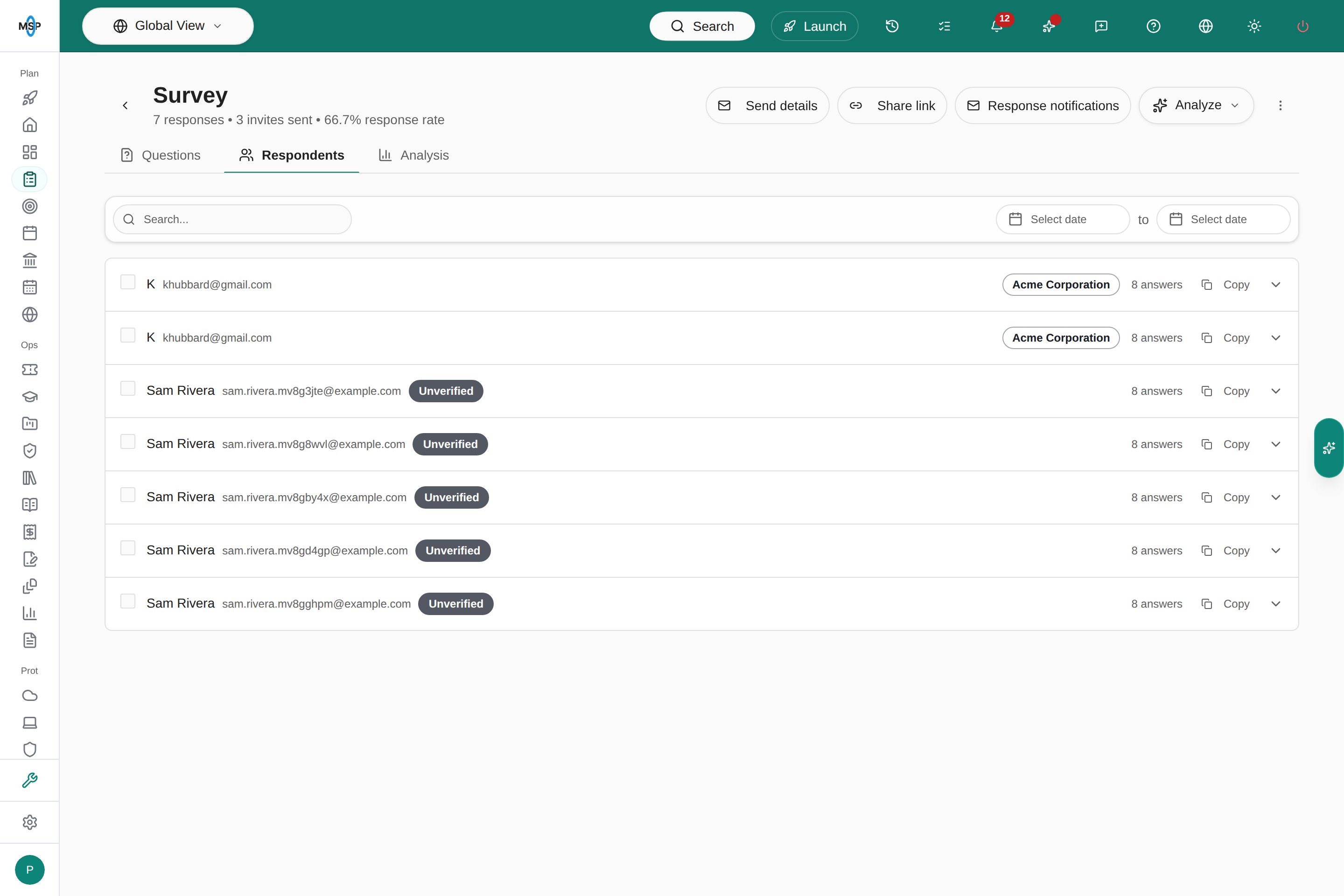The image size is (1344, 896).
Task: Open the rocket icon in Plan sidebar
Action: [30, 98]
